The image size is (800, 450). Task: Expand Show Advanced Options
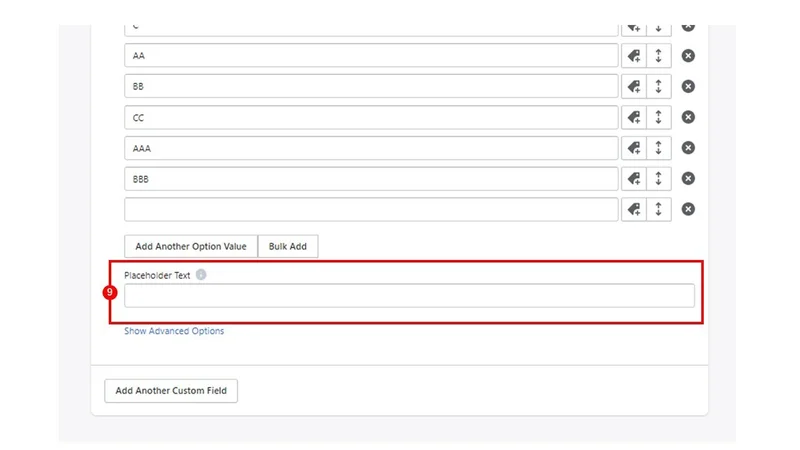coord(174,331)
